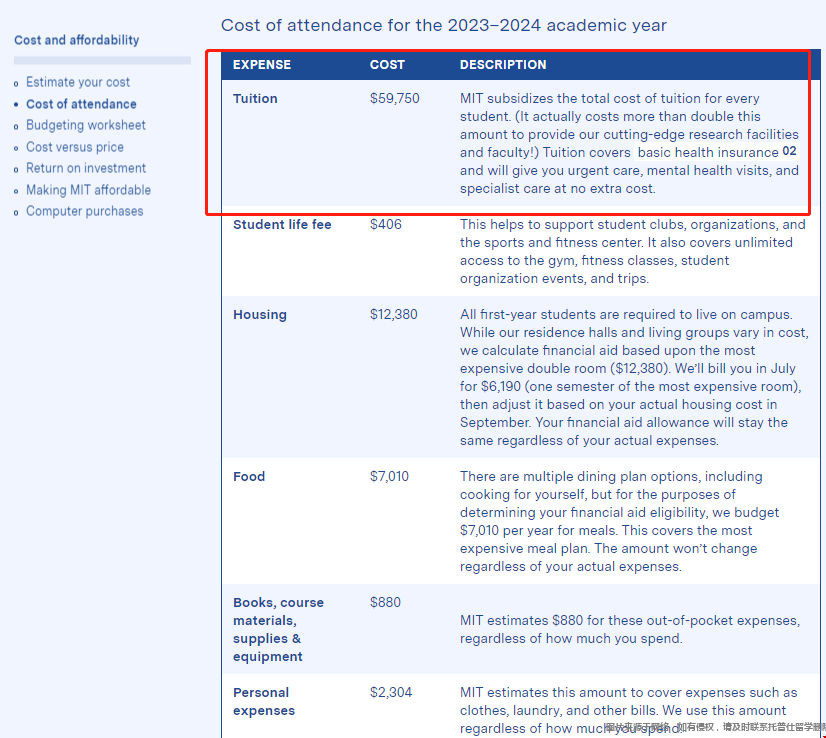This screenshot has height=738, width=826.
Task: Click the books out-of-pocket expenses description
Action: click(630, 629)
